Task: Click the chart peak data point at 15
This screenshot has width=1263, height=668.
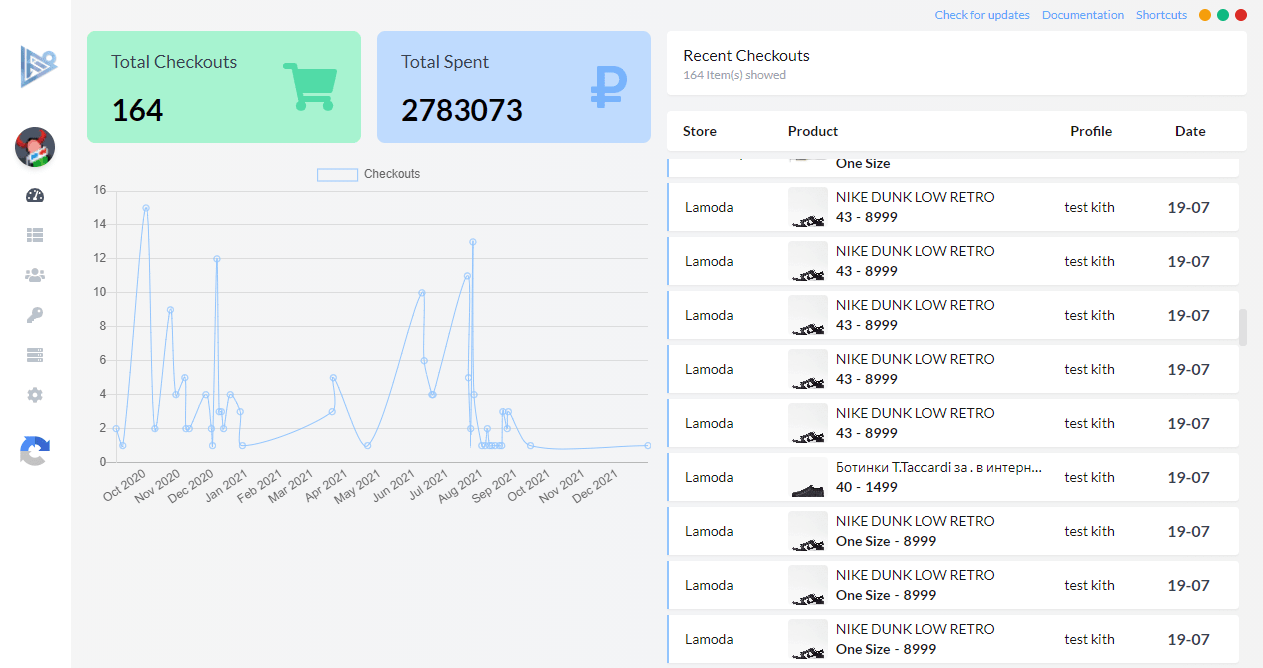Action: [x=146, y=208]
